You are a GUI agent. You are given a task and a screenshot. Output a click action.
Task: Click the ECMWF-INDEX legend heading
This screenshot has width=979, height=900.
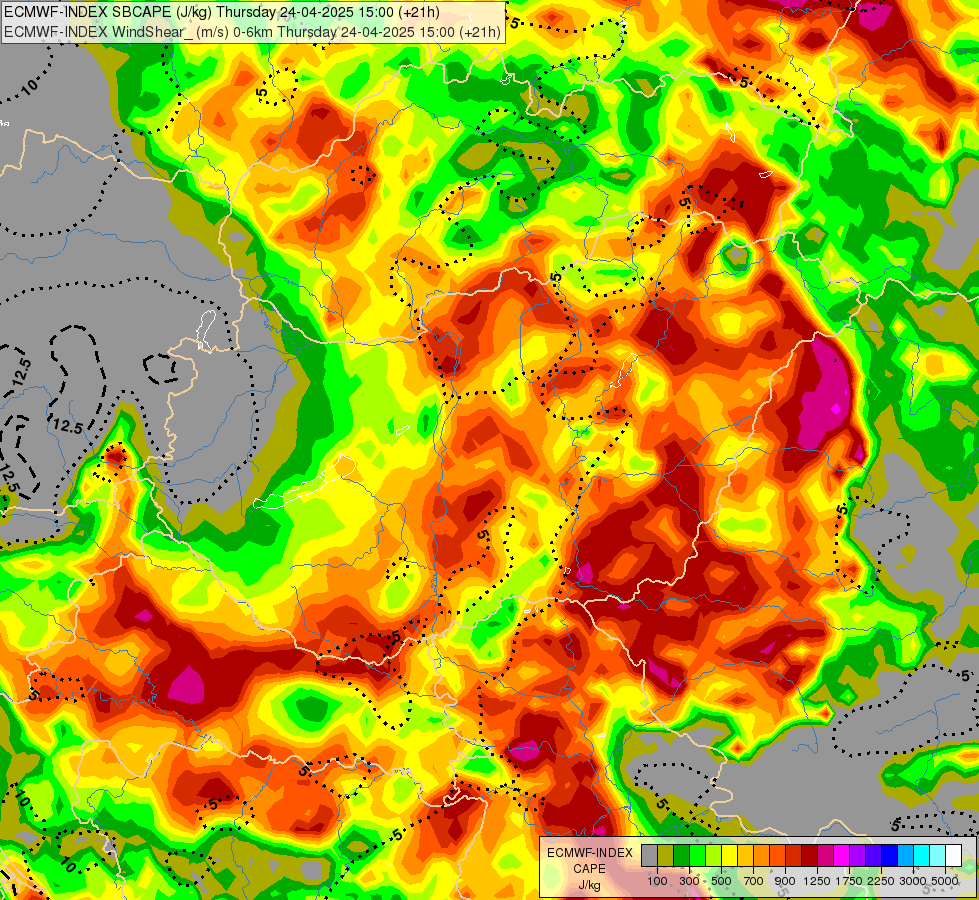point(589,853)
